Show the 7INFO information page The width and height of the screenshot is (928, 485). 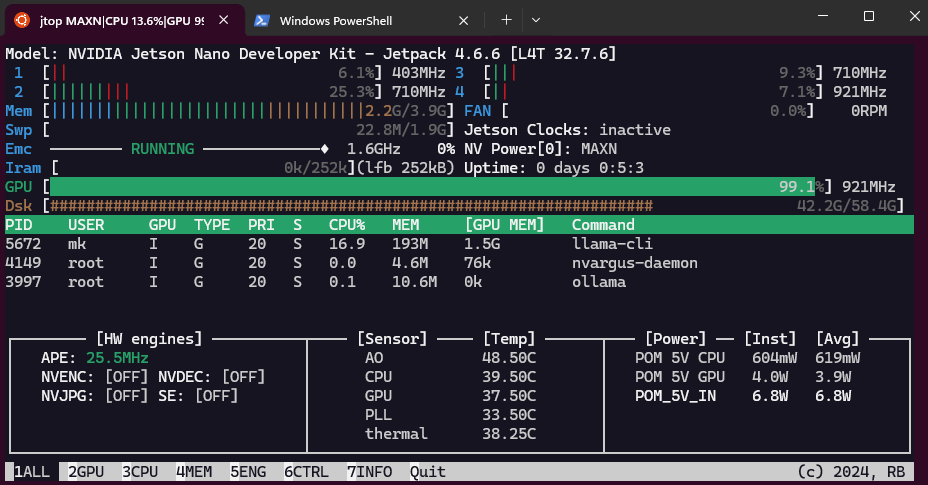coord(372,471)
